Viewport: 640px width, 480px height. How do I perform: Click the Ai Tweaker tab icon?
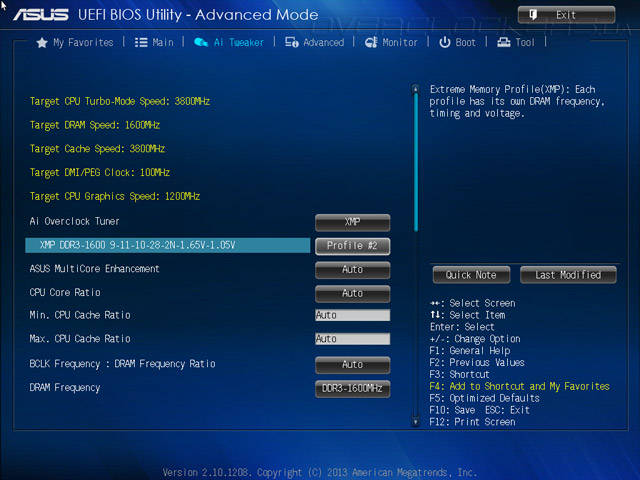[x=201, y=42]
